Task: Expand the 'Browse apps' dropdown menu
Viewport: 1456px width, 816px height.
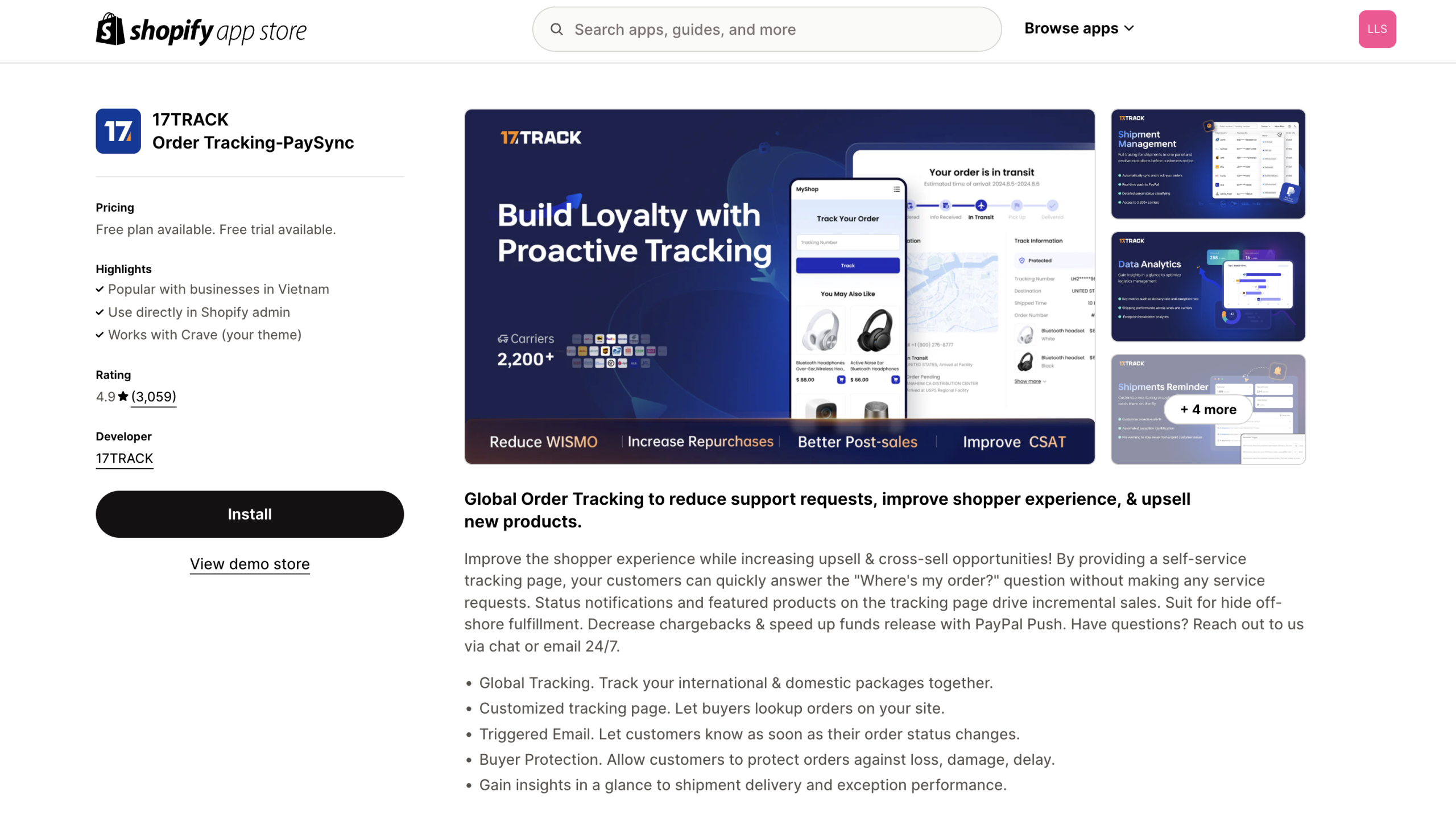Action: 1080,28
